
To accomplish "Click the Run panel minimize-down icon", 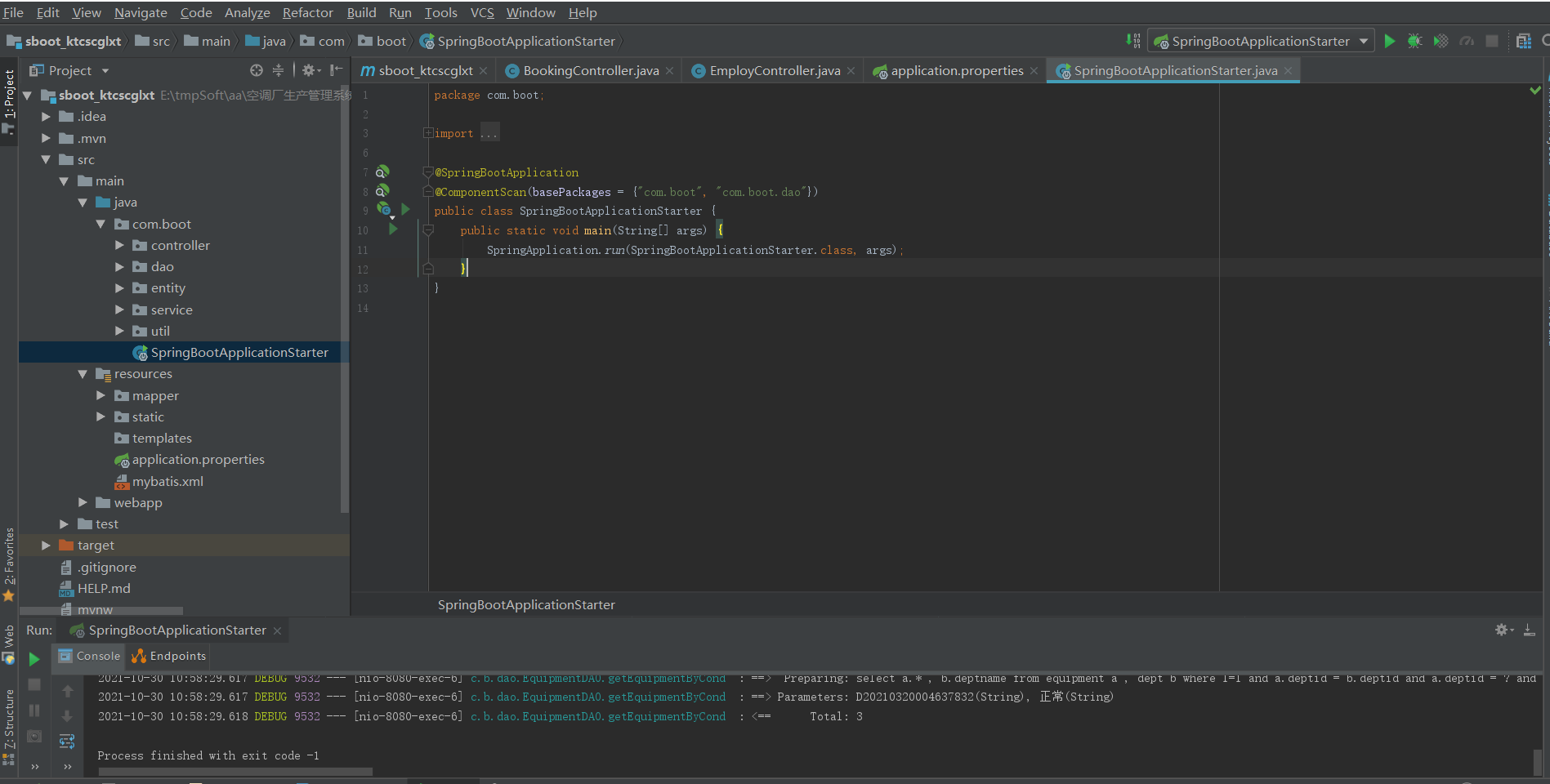I will click(x=1530, y=630).
